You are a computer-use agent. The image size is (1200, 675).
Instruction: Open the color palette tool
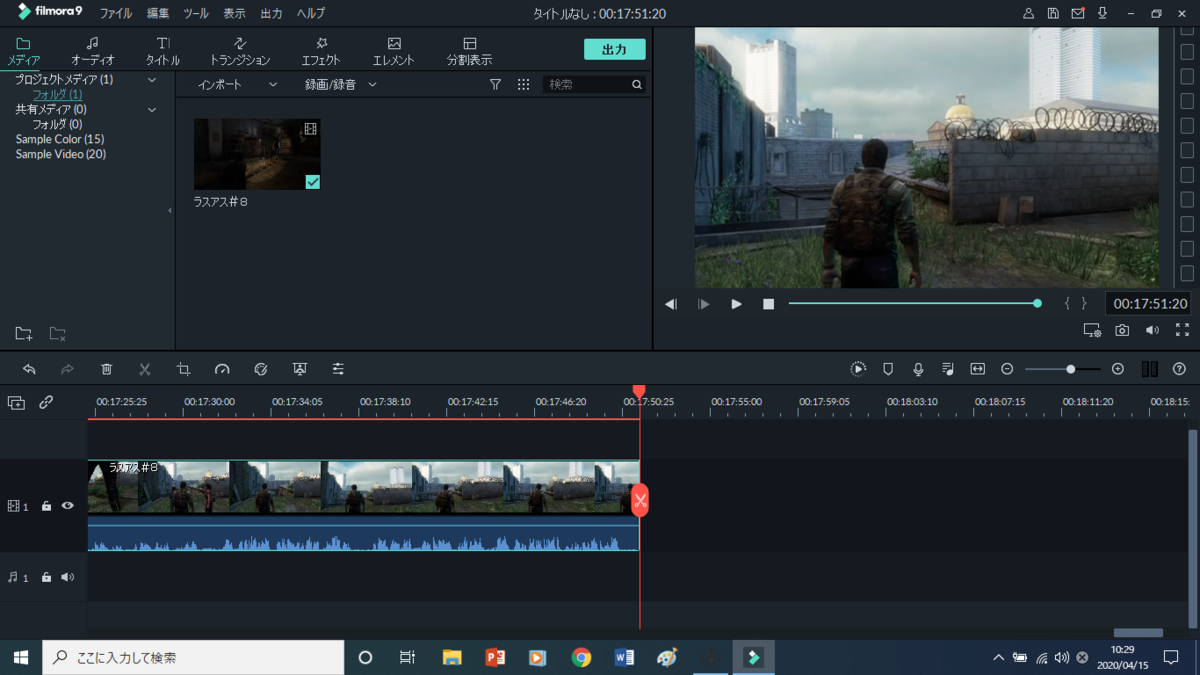tap(261, 369)
